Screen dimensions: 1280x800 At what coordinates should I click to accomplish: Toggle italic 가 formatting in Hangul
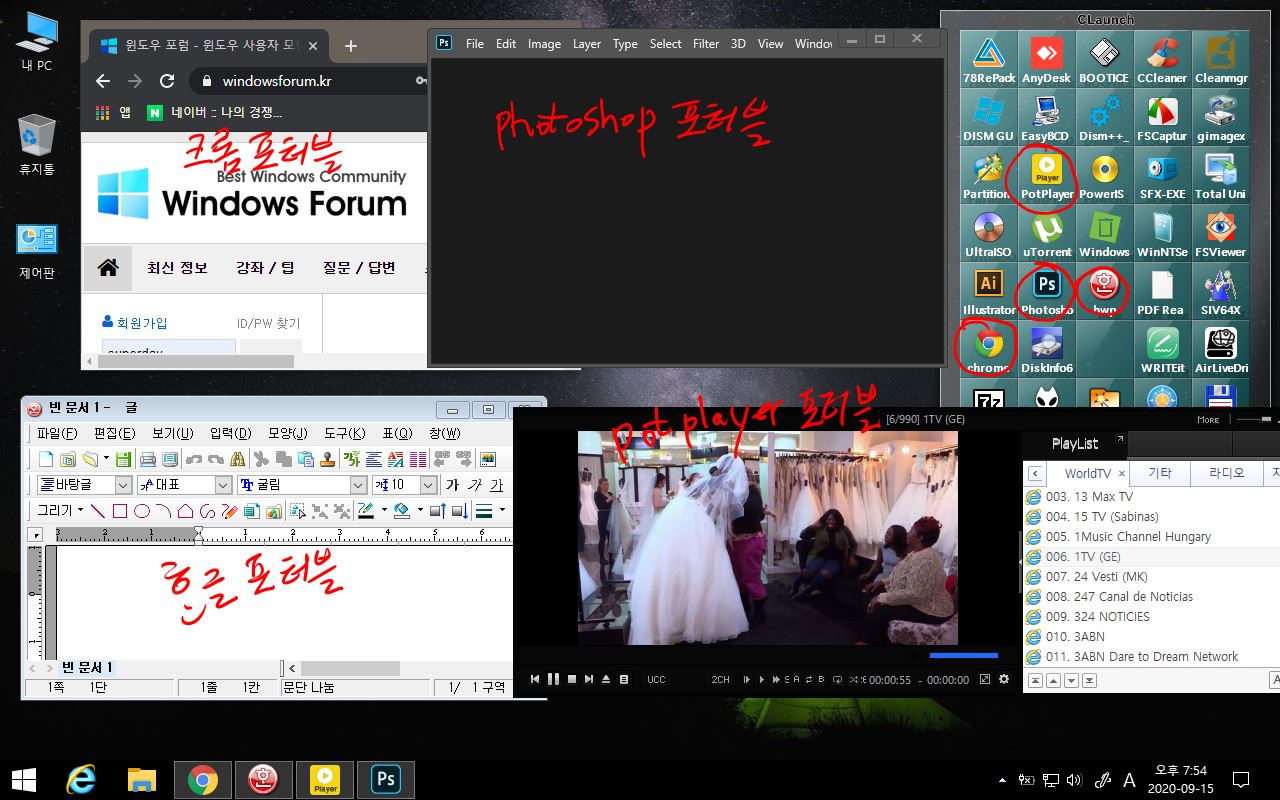[474, 485]
